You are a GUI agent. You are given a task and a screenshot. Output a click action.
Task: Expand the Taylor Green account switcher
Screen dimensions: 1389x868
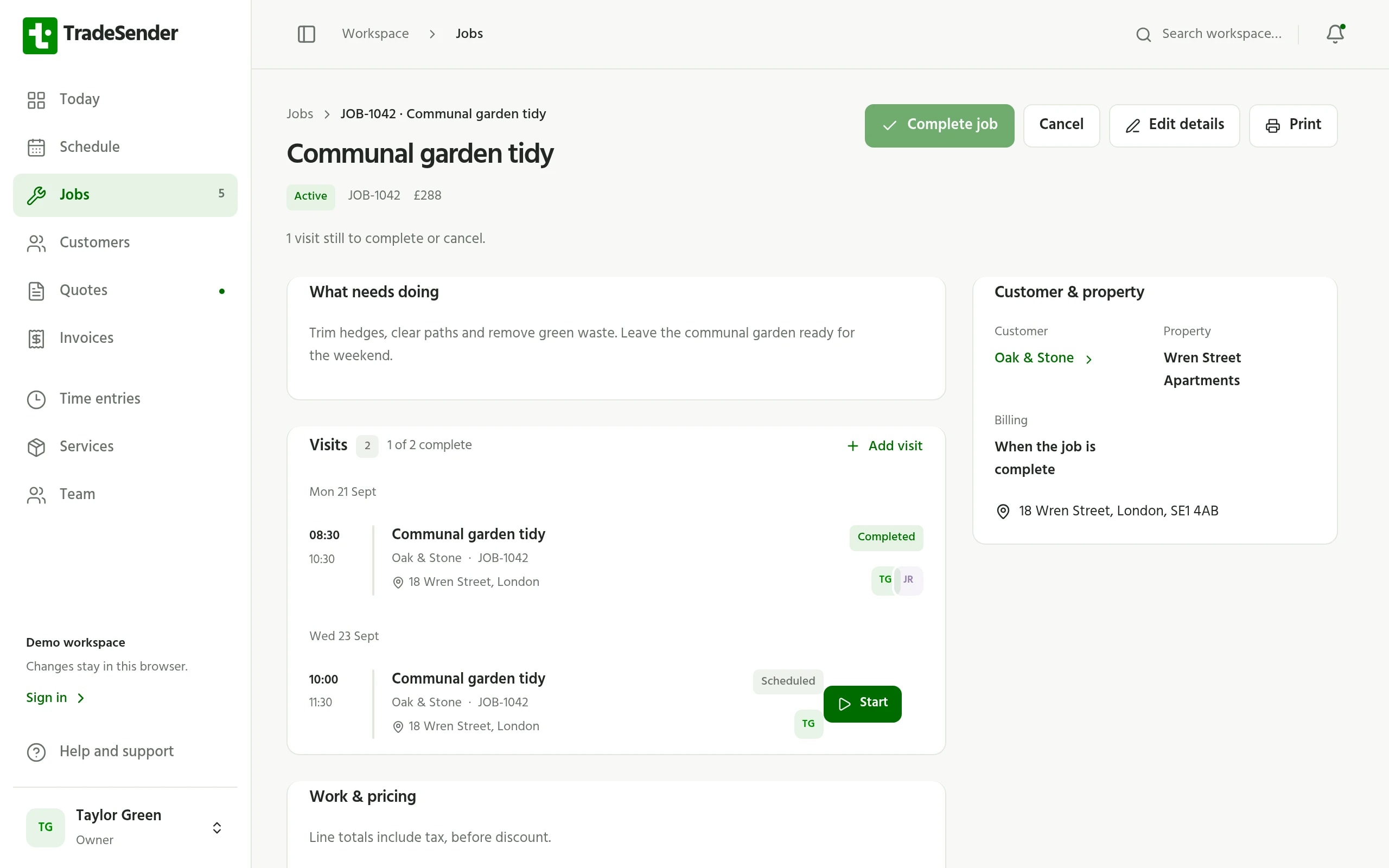pos(217,827)
